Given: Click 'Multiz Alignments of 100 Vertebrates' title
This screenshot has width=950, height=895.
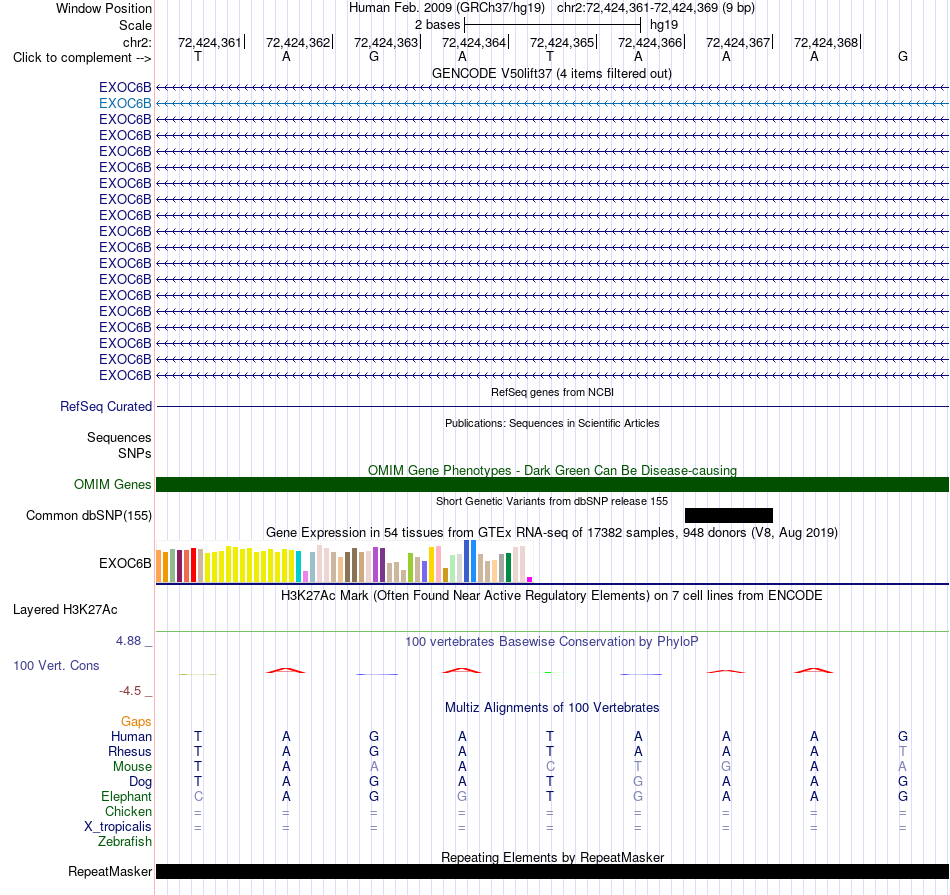Looking at the screenshot, I should 552,707.
